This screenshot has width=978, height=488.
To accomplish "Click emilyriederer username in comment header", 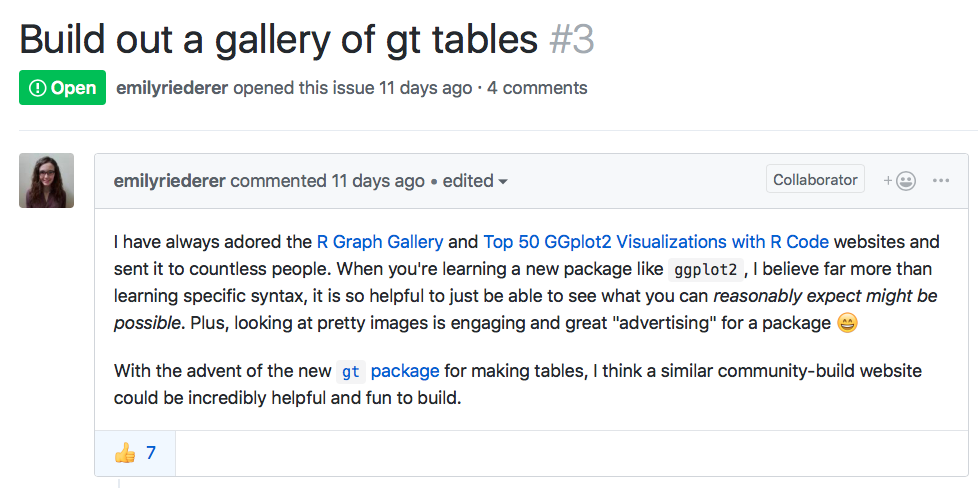I will [170, 181].
